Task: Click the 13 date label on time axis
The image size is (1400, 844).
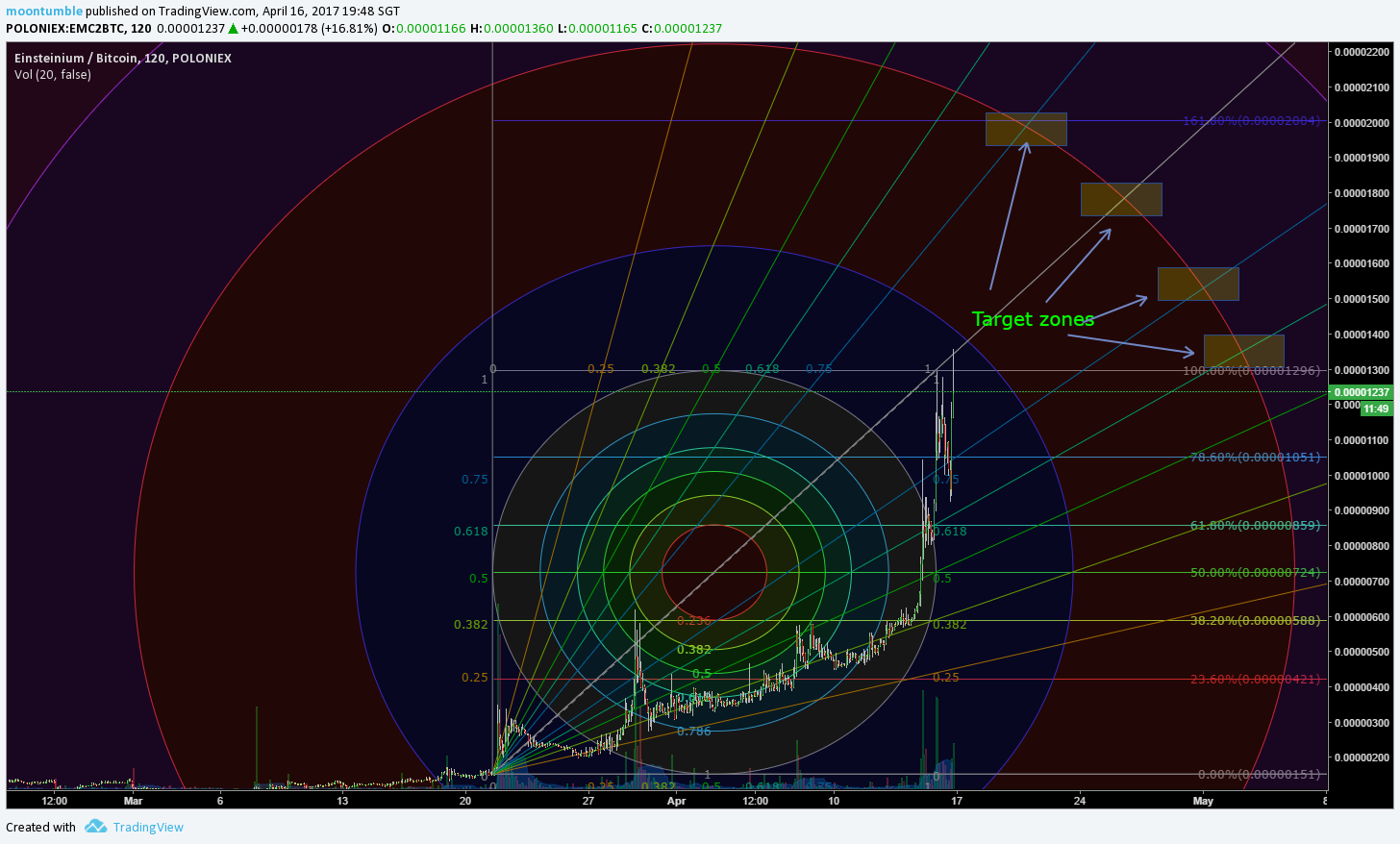Action: (x=342, y=801)
